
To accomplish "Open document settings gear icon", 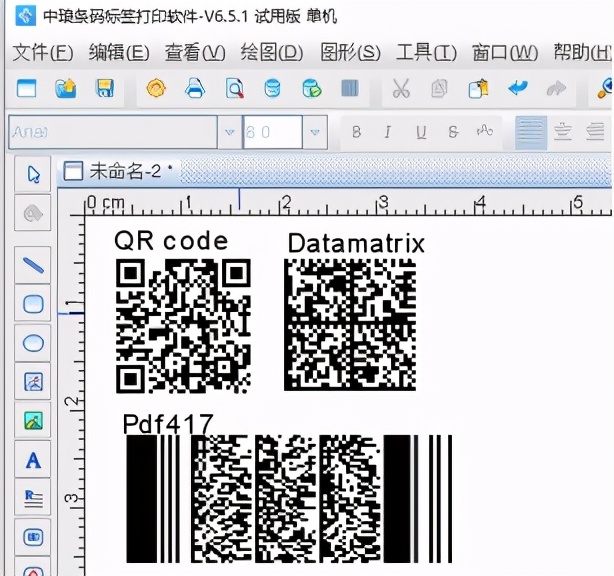I will [156, 88].
